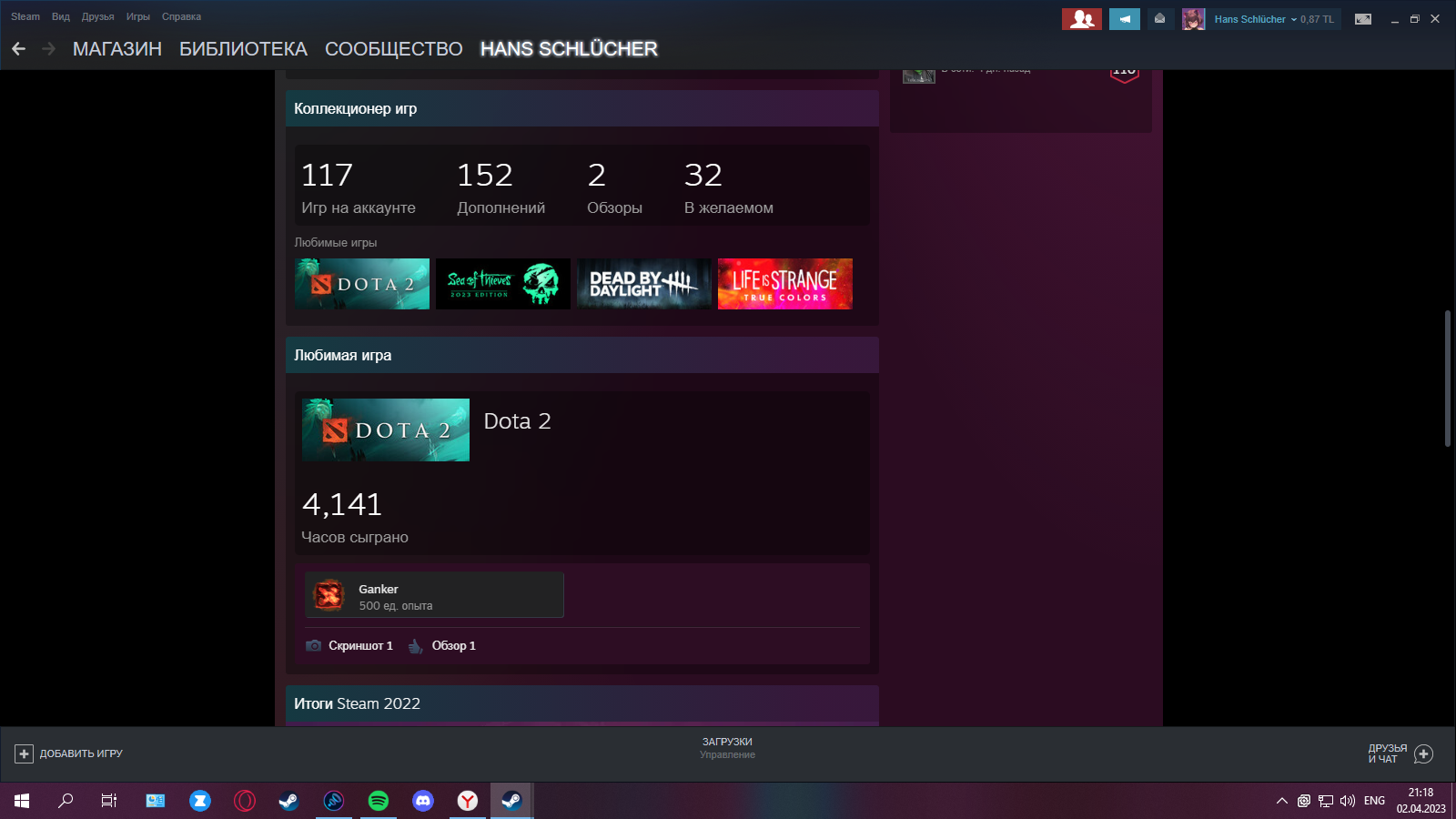Image resolution: width=1456 pixels, height=819 pixels.
Task: Open the announcements megaphone icon
Action: (1125, 19)
